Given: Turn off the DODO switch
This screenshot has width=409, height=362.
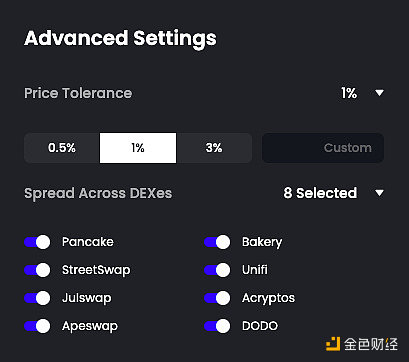Looking at the screenshot, I should pyautogui.click(x=217, y=326).
